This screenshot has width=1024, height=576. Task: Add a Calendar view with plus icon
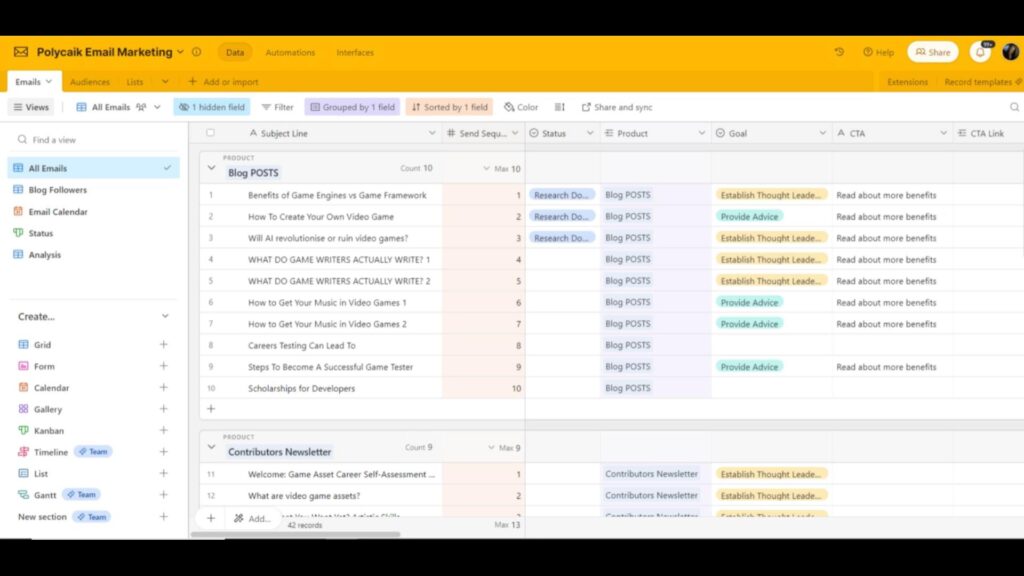click(164, 388)
